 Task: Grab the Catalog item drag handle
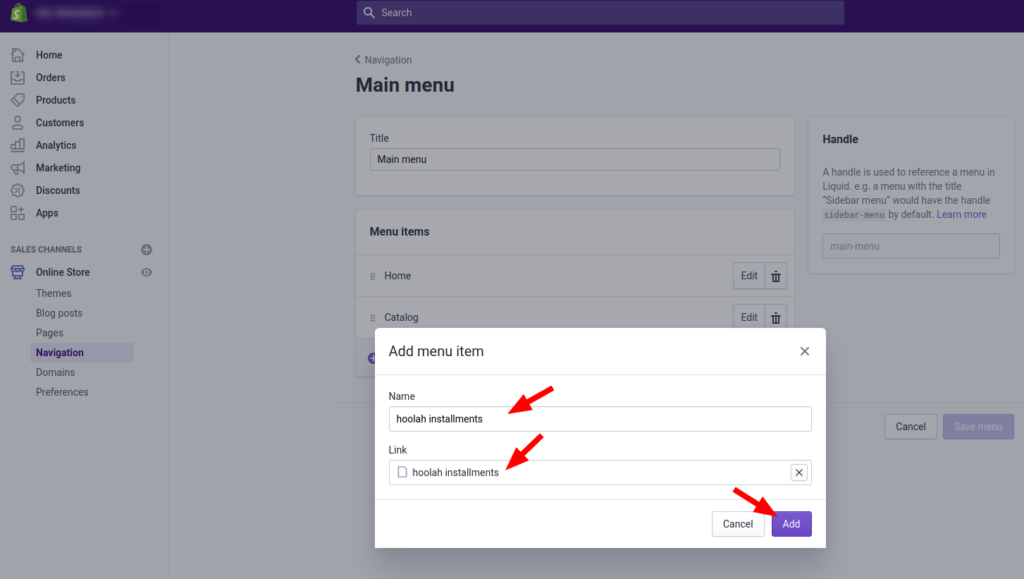pyautogui.click(x=373, y=318)
